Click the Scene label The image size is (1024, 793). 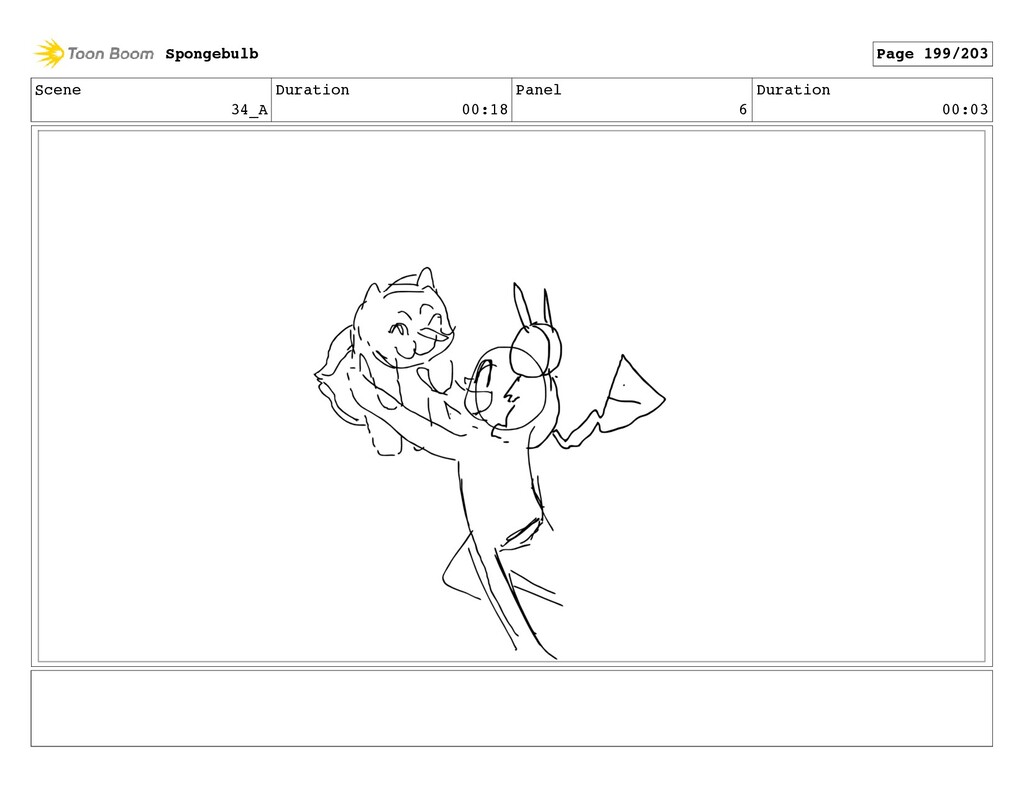tap(58, 90)
